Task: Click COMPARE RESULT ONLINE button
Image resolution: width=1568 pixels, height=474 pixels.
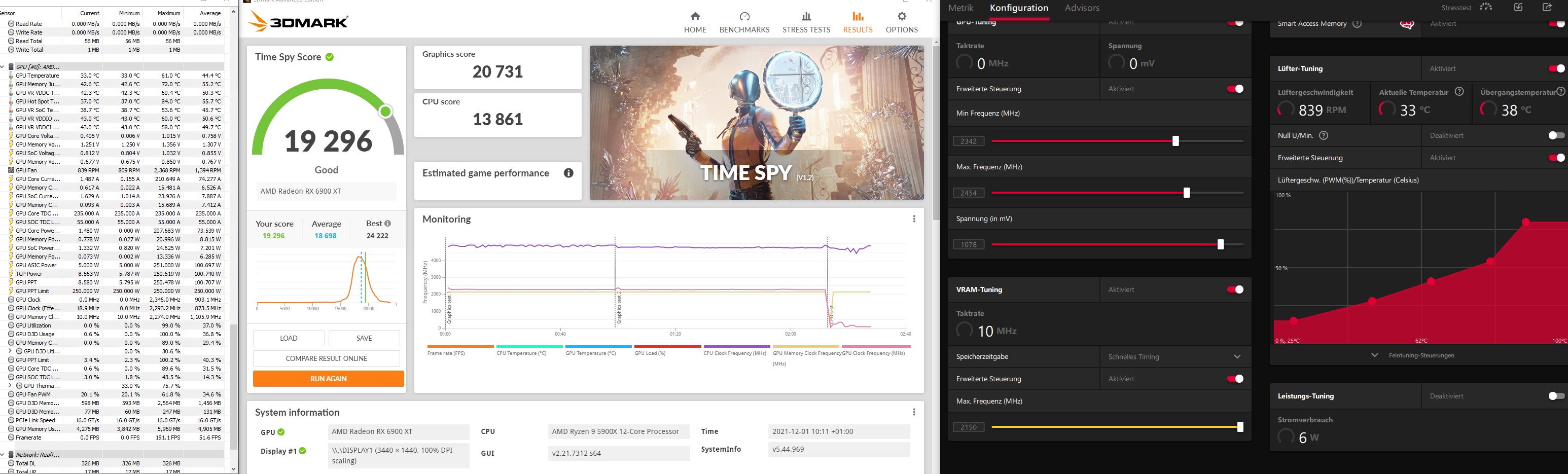Action: (x=326, y=358)
